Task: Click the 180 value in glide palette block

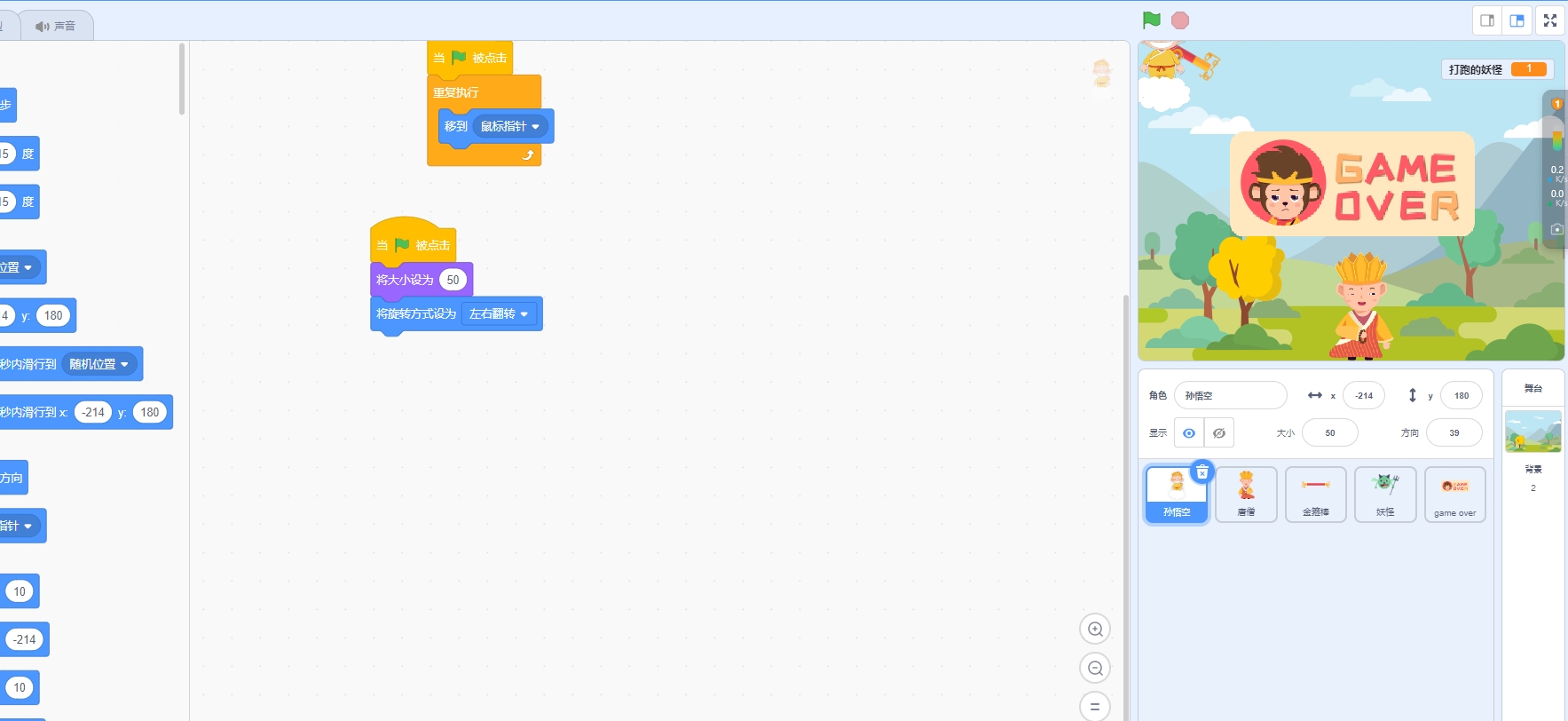Action: pyautogui.click(x=150, y=412)
